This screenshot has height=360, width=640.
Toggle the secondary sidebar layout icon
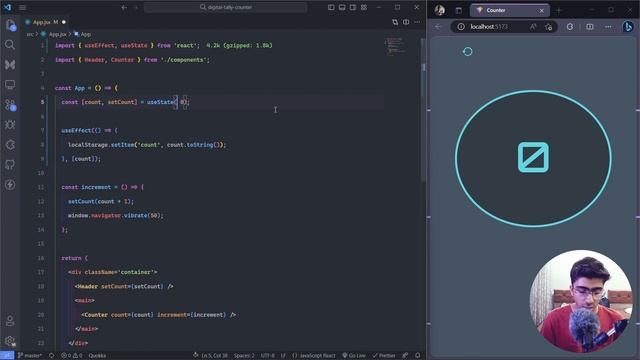353,7
